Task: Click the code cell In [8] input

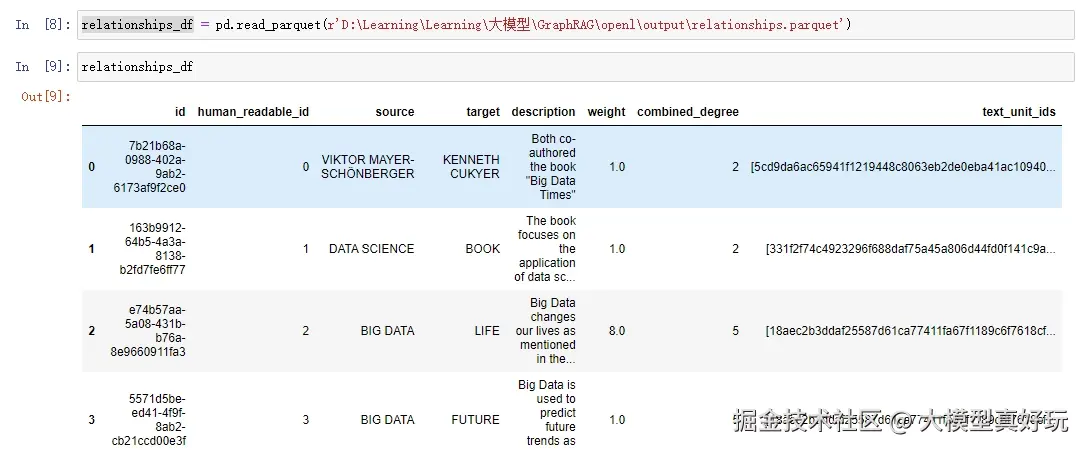Action: [576, 25]
